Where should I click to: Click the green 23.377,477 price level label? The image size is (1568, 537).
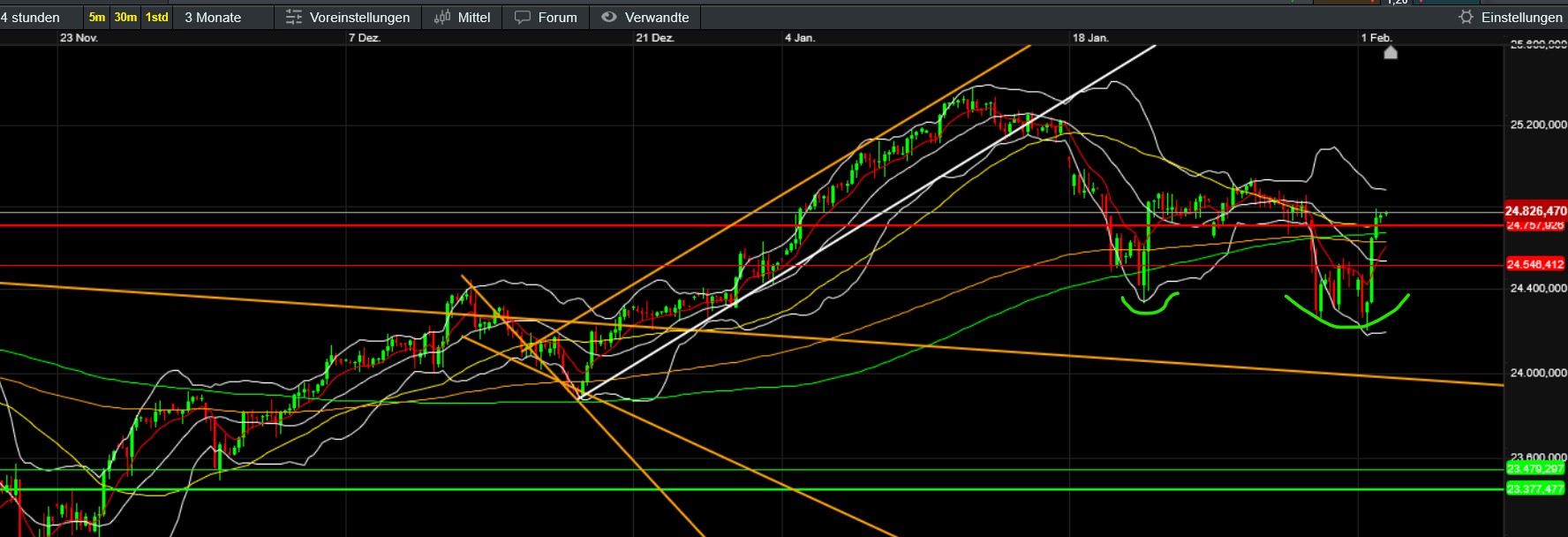tap(1535, 489)
